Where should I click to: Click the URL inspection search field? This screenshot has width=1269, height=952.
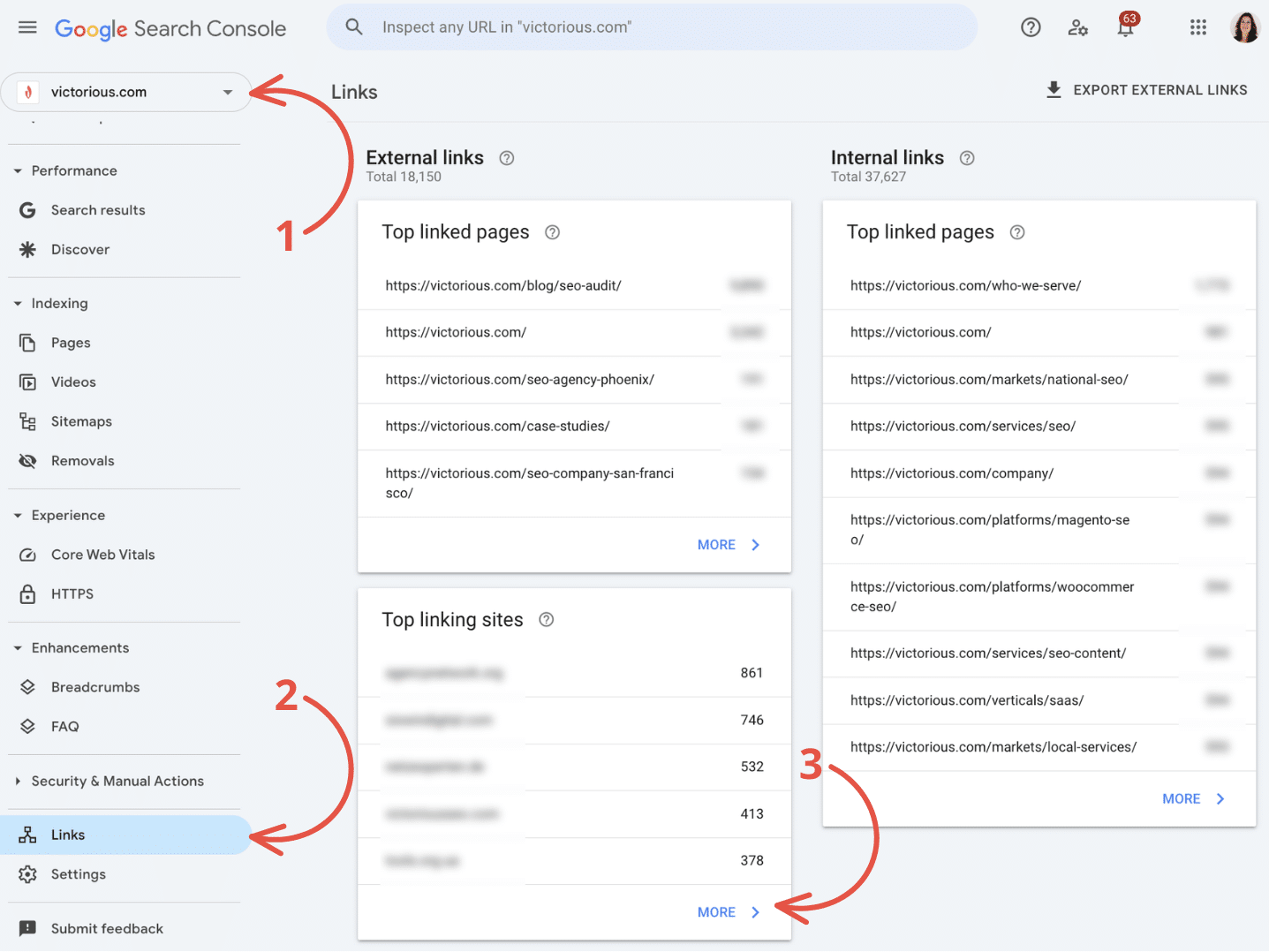[652, 27]
